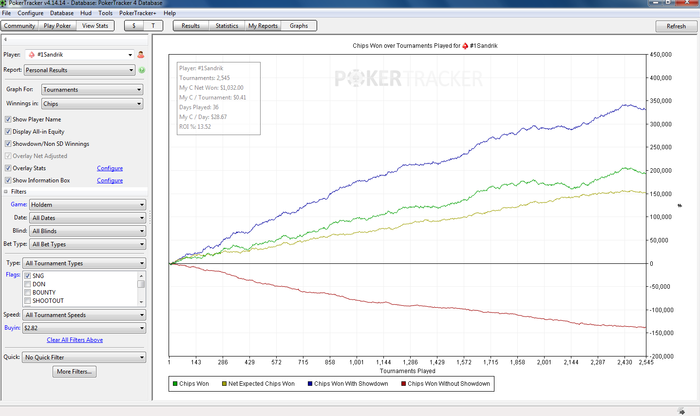
Task: Open the Player dropdown showing #1Sandrik
Action: point(79,54)
